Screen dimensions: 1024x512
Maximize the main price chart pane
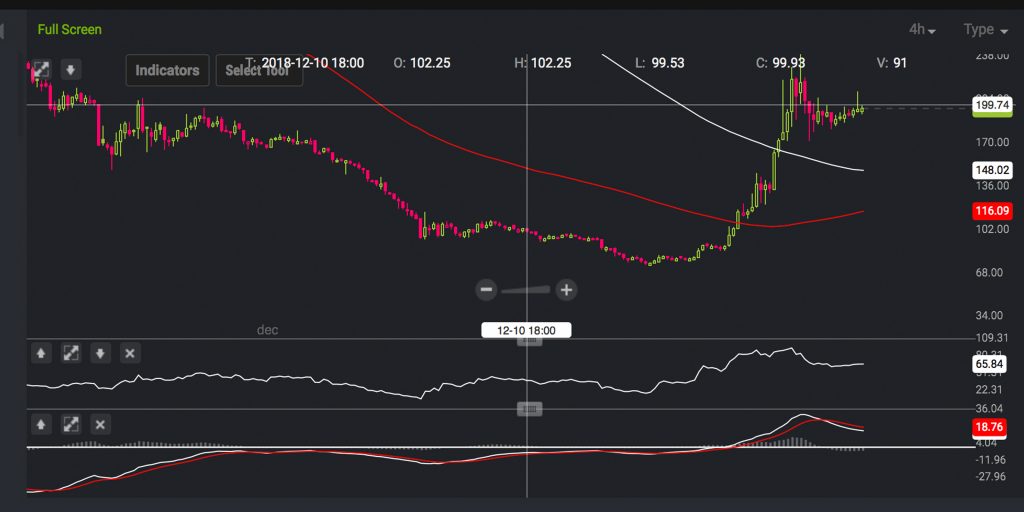click(x=41, y=70)
